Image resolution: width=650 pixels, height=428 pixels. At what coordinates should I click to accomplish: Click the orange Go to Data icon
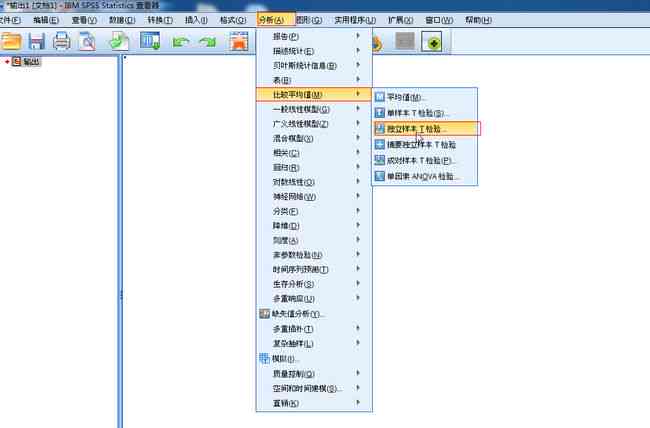coord(239,41)
